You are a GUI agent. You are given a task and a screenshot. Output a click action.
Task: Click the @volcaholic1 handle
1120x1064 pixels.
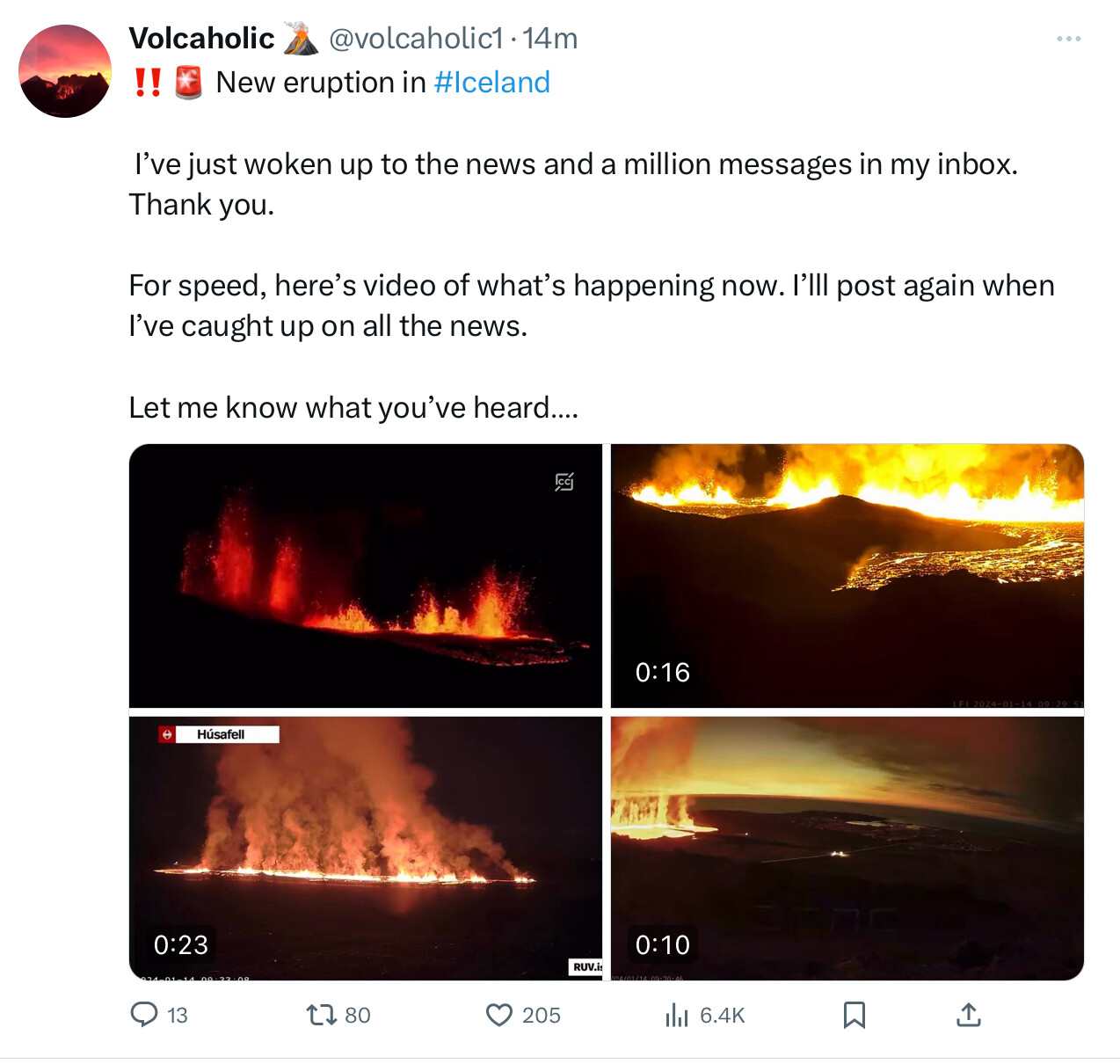[x=416, y=39]
